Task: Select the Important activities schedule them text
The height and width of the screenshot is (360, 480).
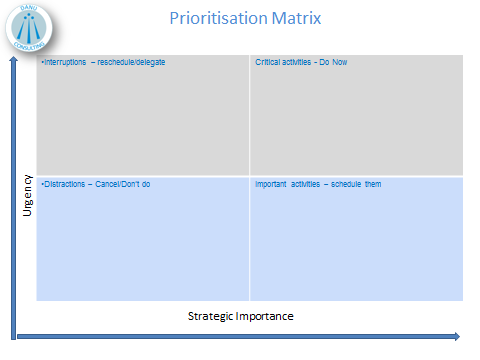Action: point(318,184)
